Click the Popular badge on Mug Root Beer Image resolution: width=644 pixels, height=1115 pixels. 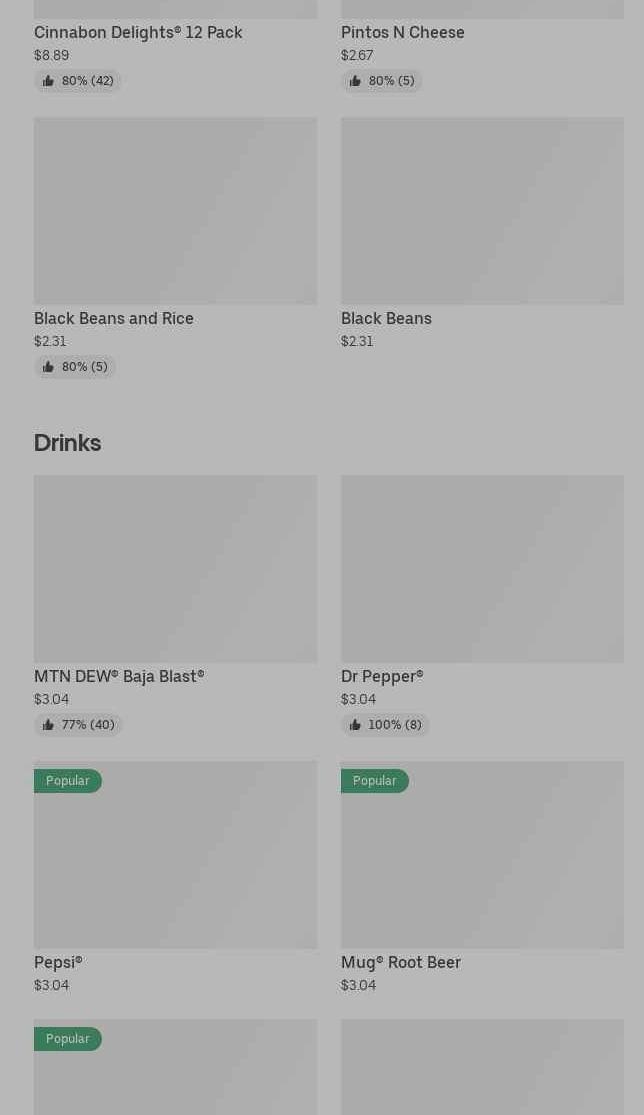pyautogui.click(x=374, y=781)
